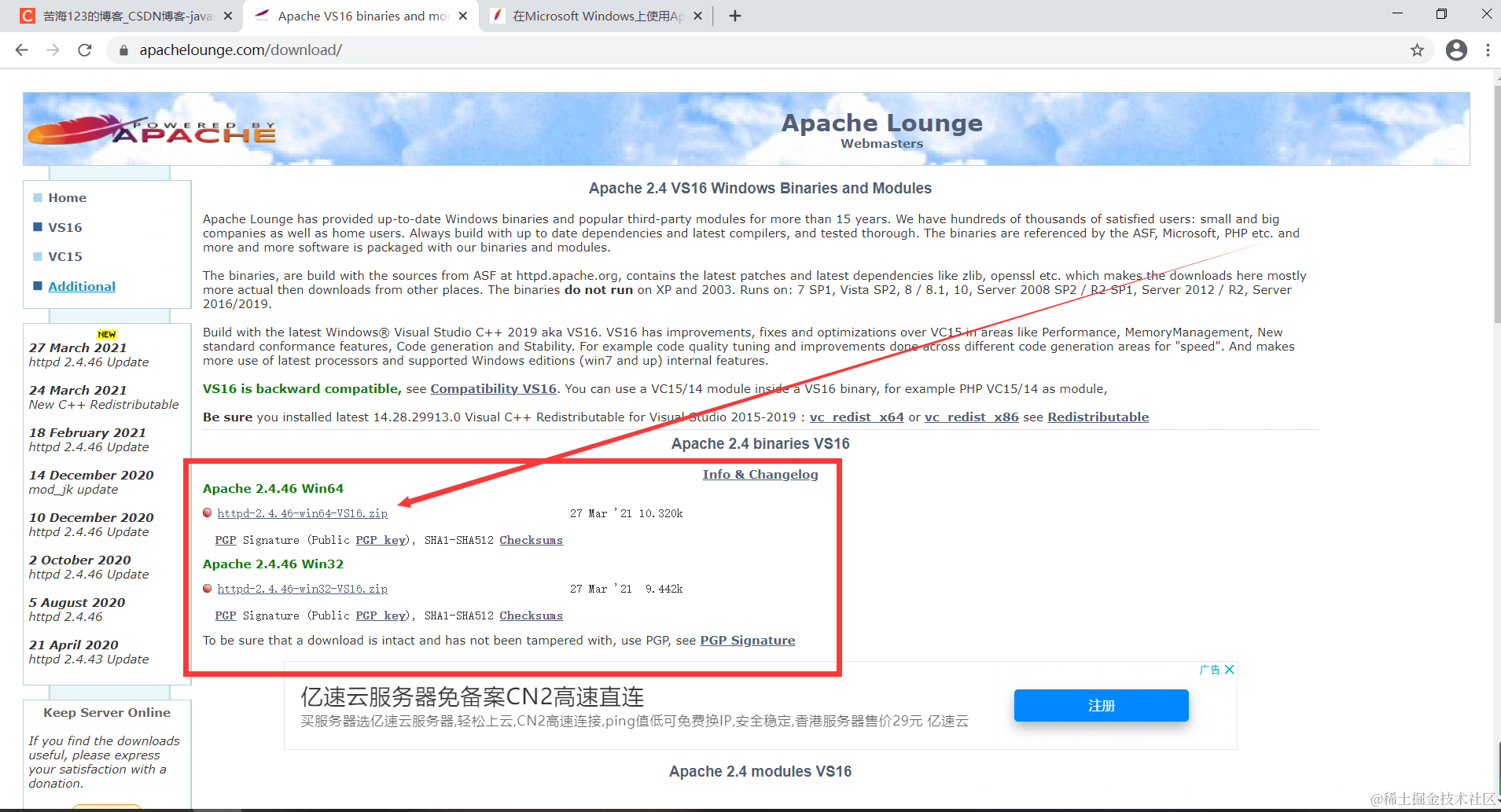Open the Redistributable link
This screenshot has width=1501, height=812.
click(x=1098, y=417)
